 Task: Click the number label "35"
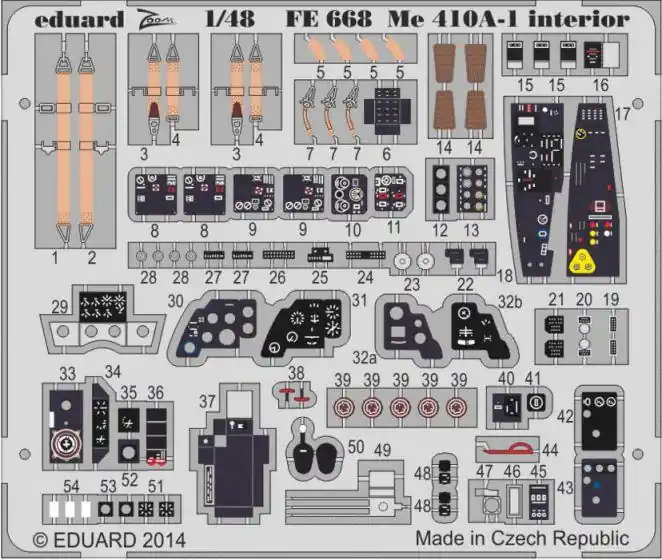coord(129,393)
